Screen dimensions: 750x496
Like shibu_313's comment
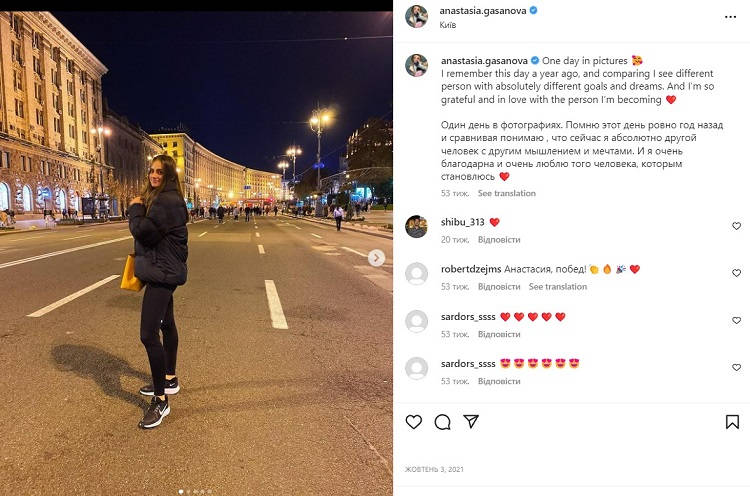click(736, 226)
